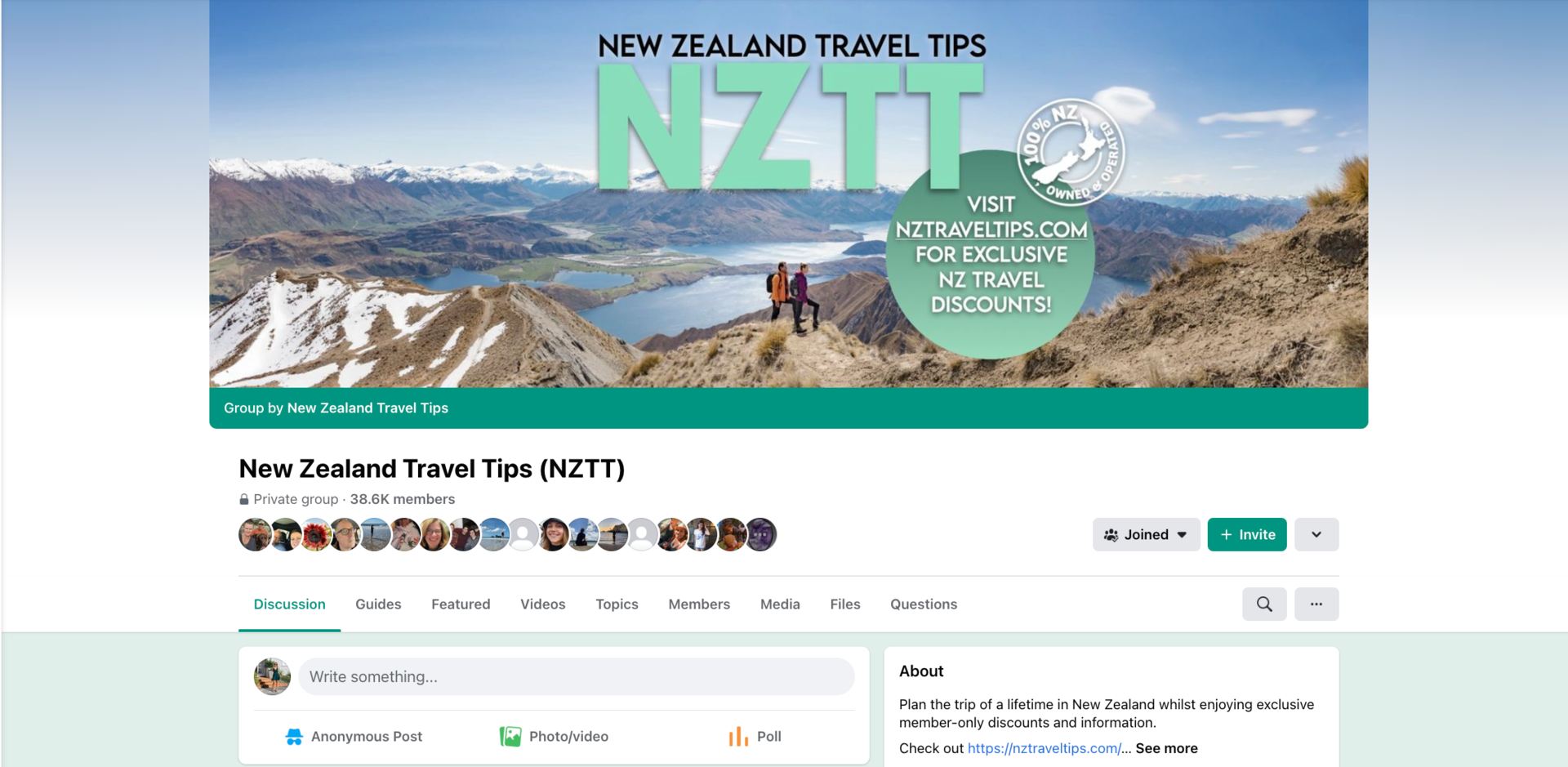Click Group by New Zealand Travel Tips banner
Viewport: 1568px width, 767px height.
(336, 408)
